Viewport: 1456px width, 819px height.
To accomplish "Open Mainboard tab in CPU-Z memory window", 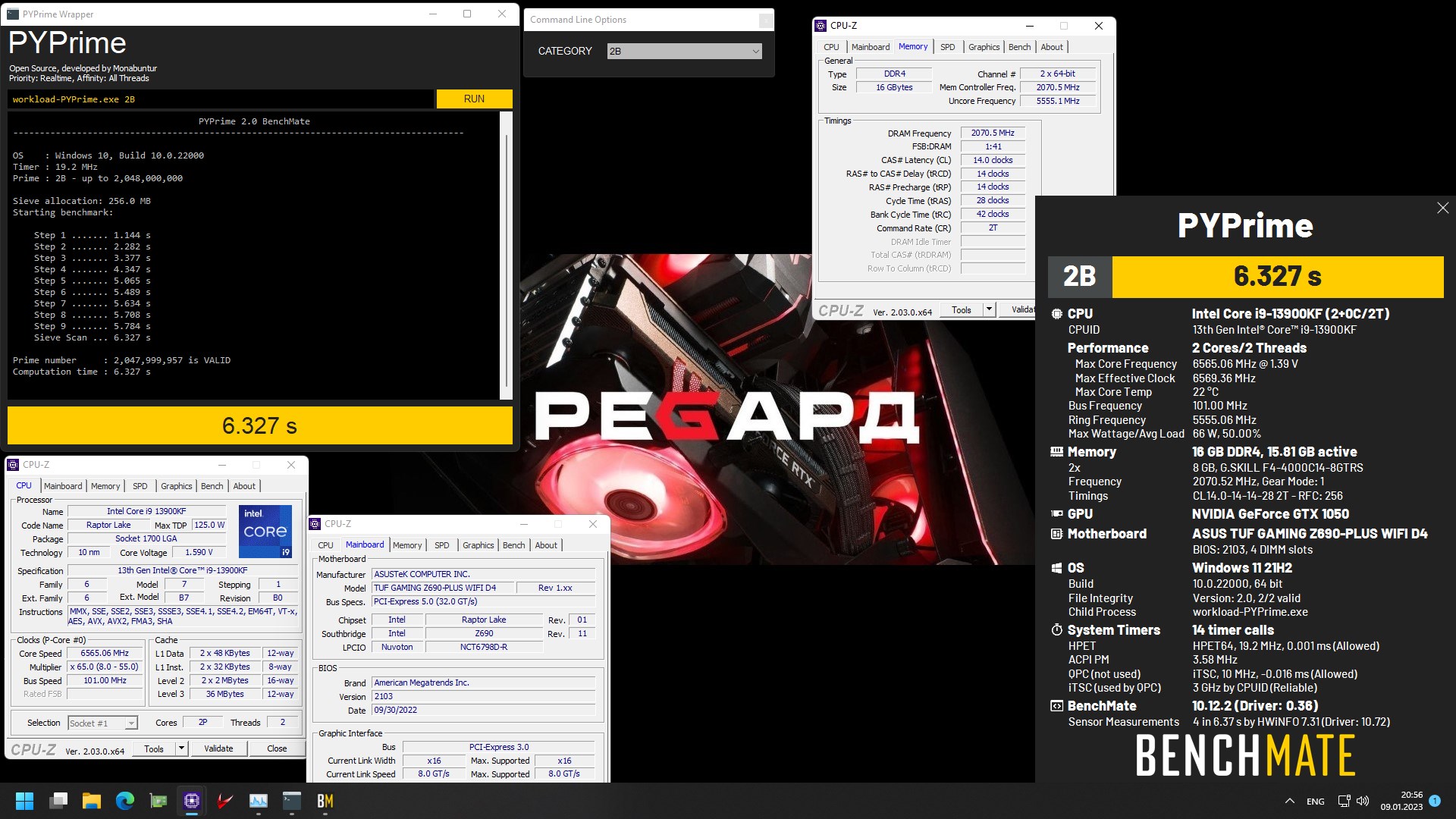I will [871, 47].
